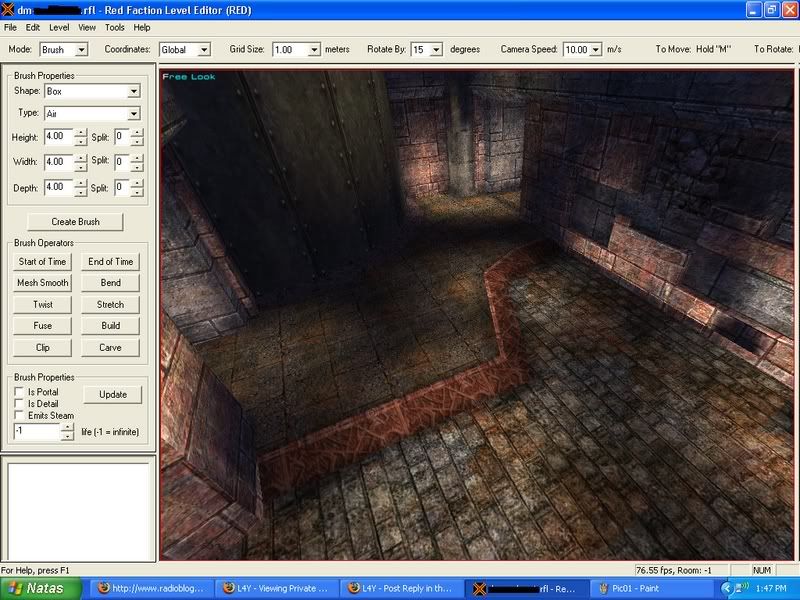
Task: Enable the Is Detail checkbox
Action: click(x=19, y=404)
